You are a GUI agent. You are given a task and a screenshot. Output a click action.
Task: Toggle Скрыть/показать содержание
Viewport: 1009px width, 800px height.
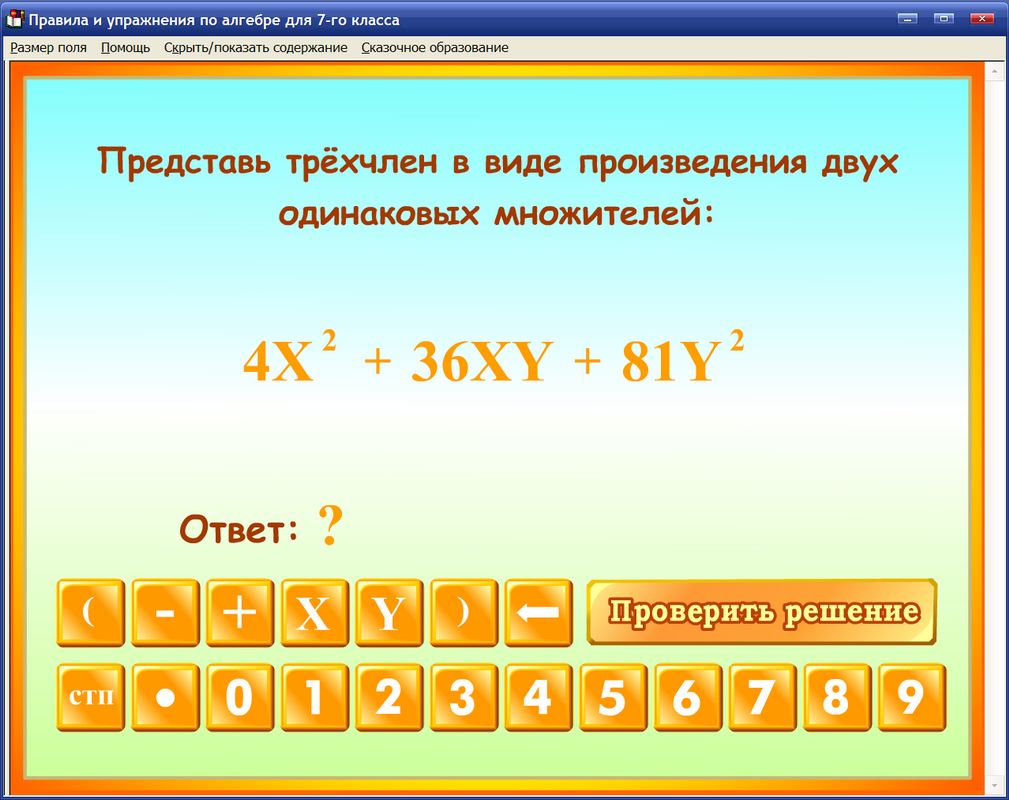point(253,47)
